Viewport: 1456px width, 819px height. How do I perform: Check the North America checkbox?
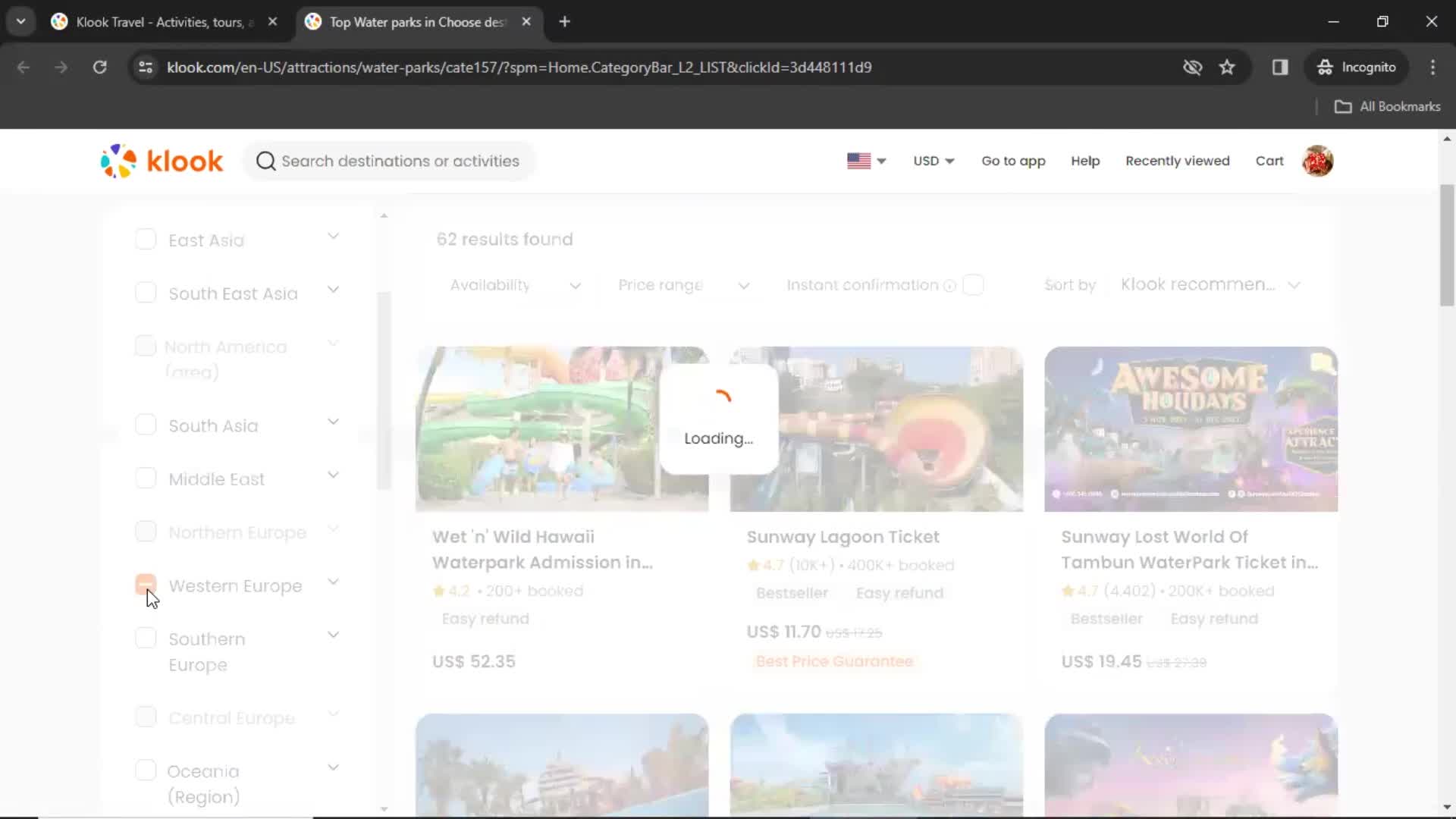click(146, 346)
